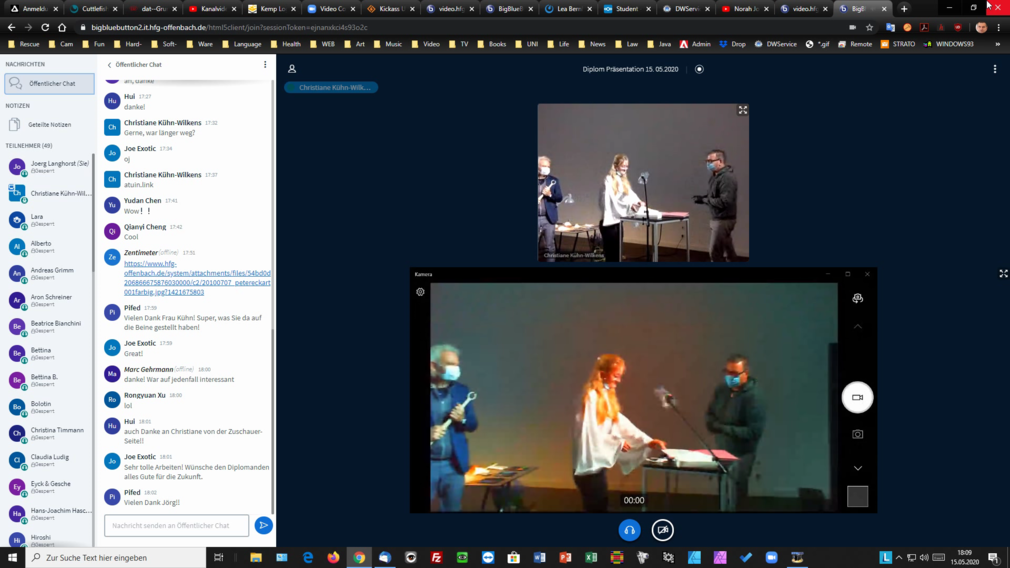
Task: Open the STRATO bookmark
Action: coord(898,44)
